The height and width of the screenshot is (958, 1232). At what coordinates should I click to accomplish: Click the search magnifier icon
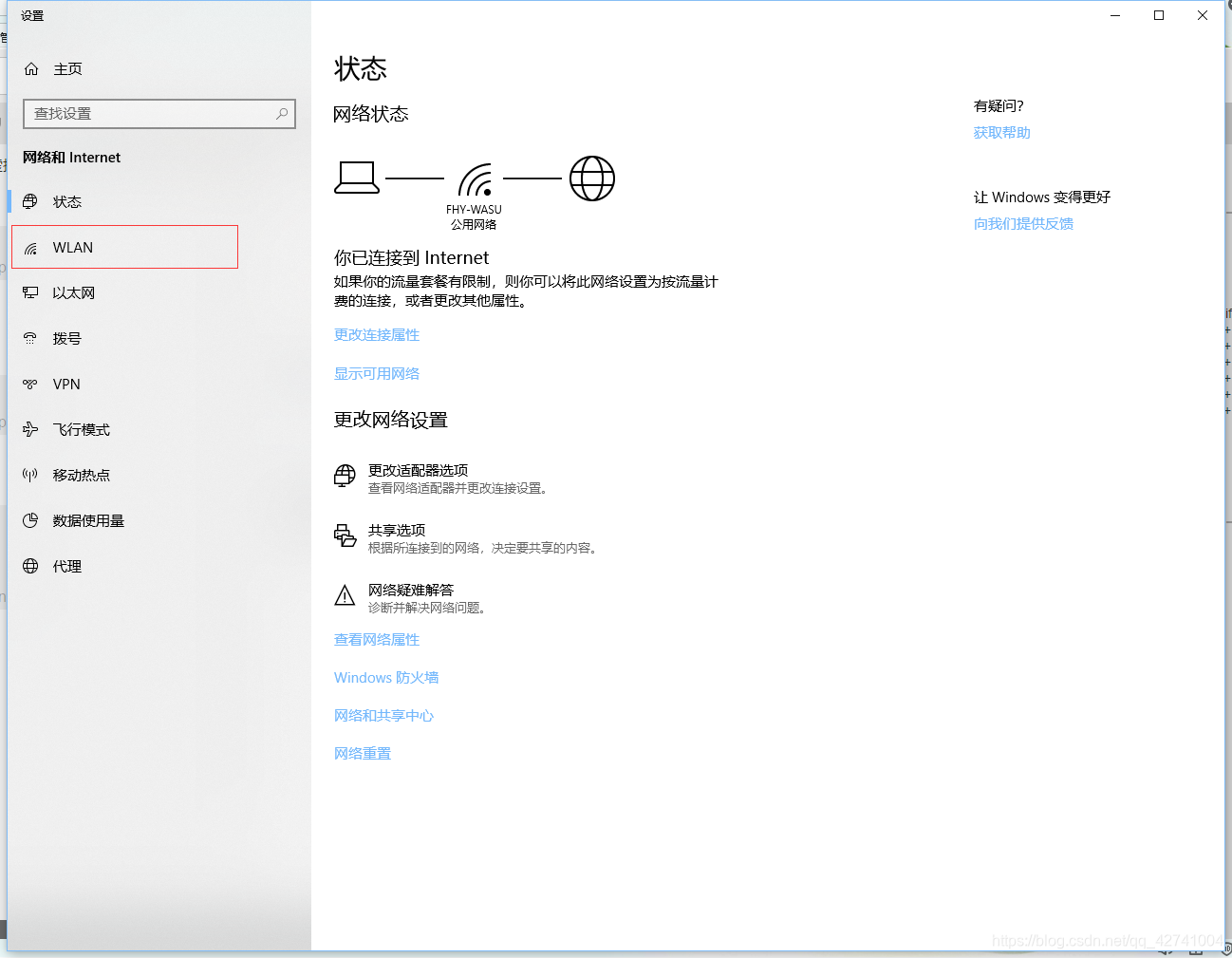(x=282, y=114)
